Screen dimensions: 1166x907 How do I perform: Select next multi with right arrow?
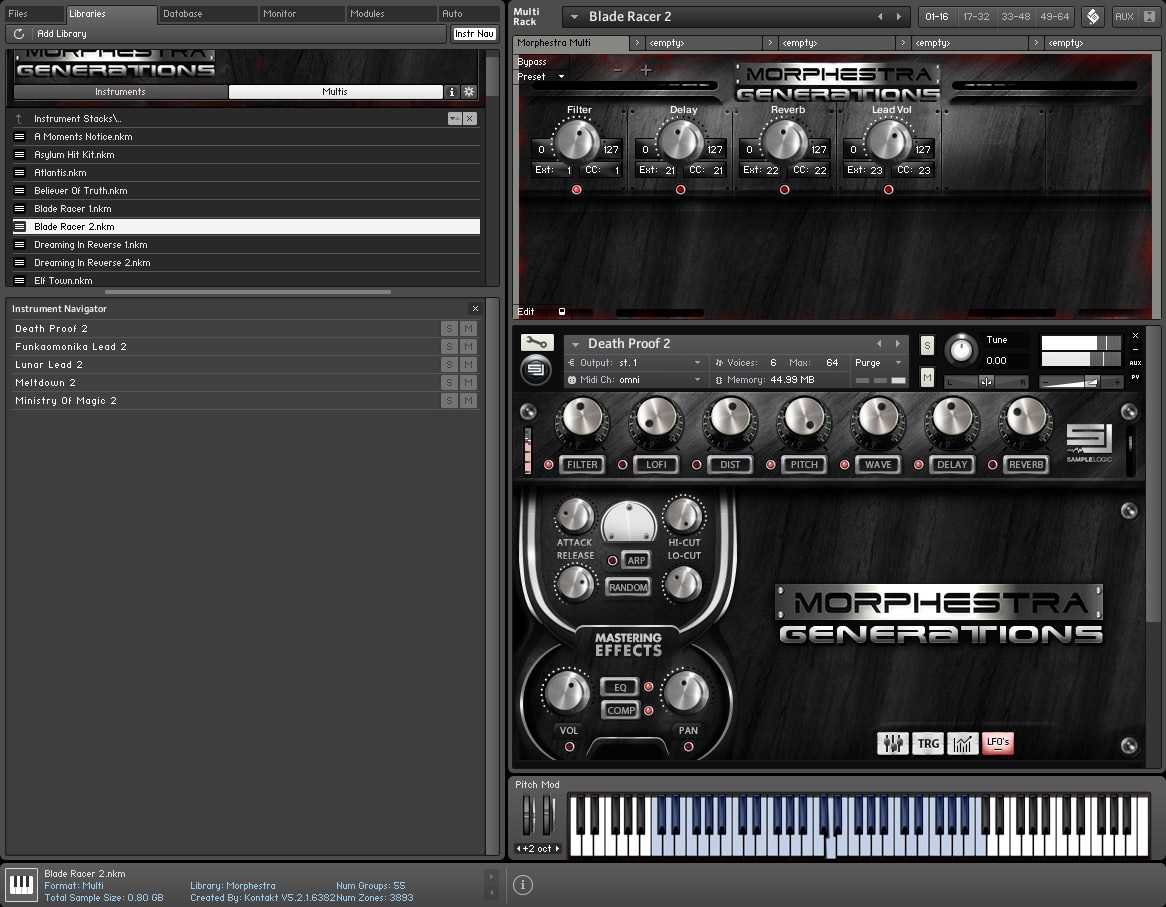click(899, 16)
